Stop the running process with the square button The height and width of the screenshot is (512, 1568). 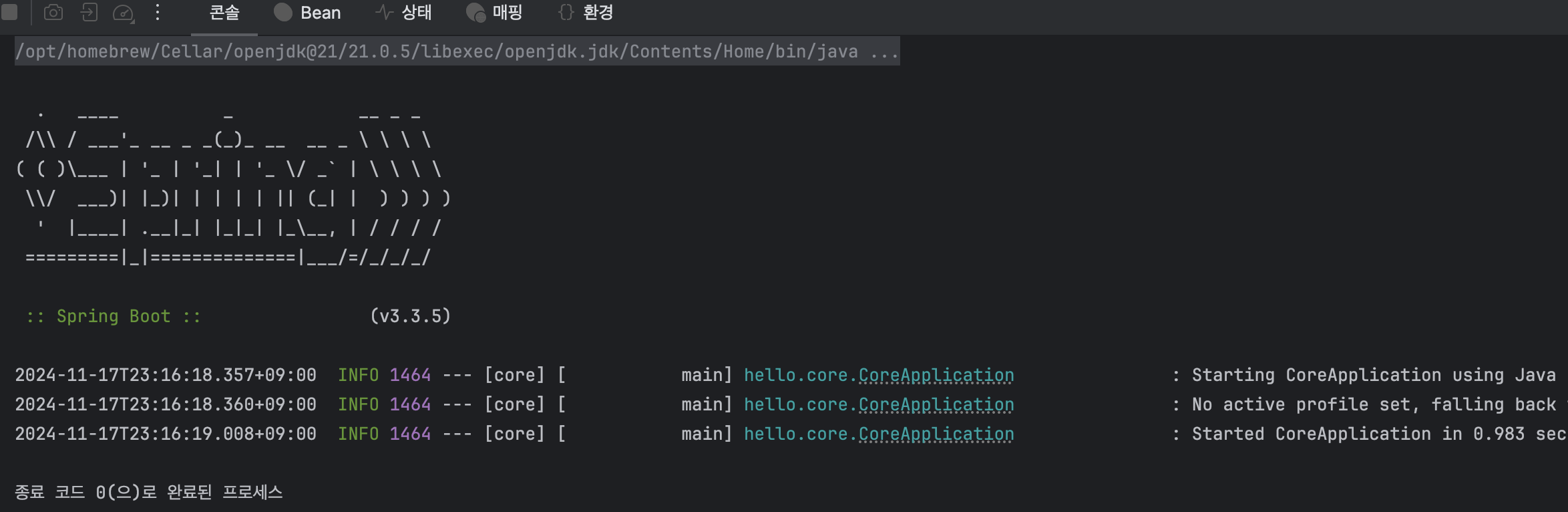[x=9, y=13]
